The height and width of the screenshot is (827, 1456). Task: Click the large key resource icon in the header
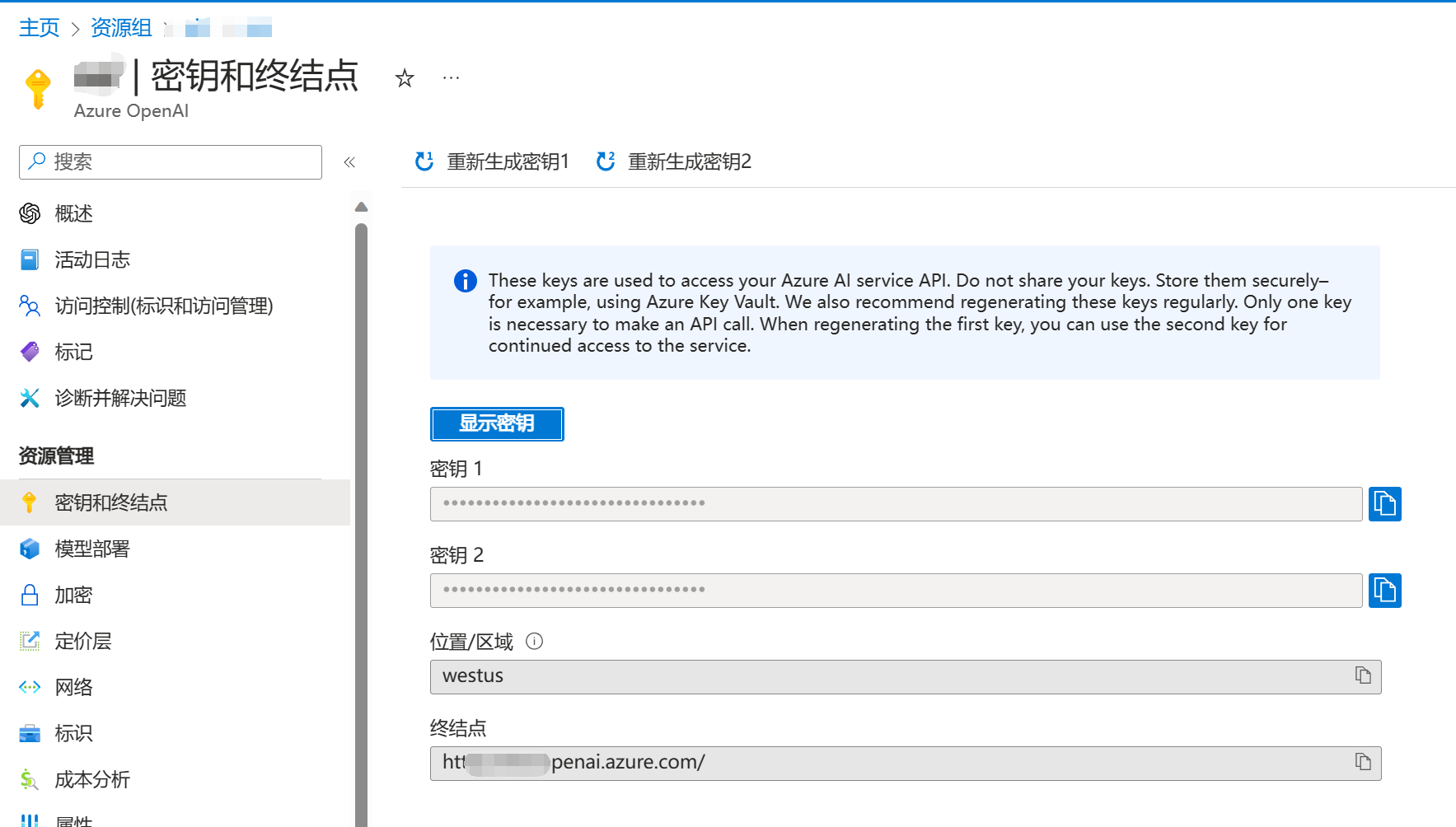tap(38, 89)
